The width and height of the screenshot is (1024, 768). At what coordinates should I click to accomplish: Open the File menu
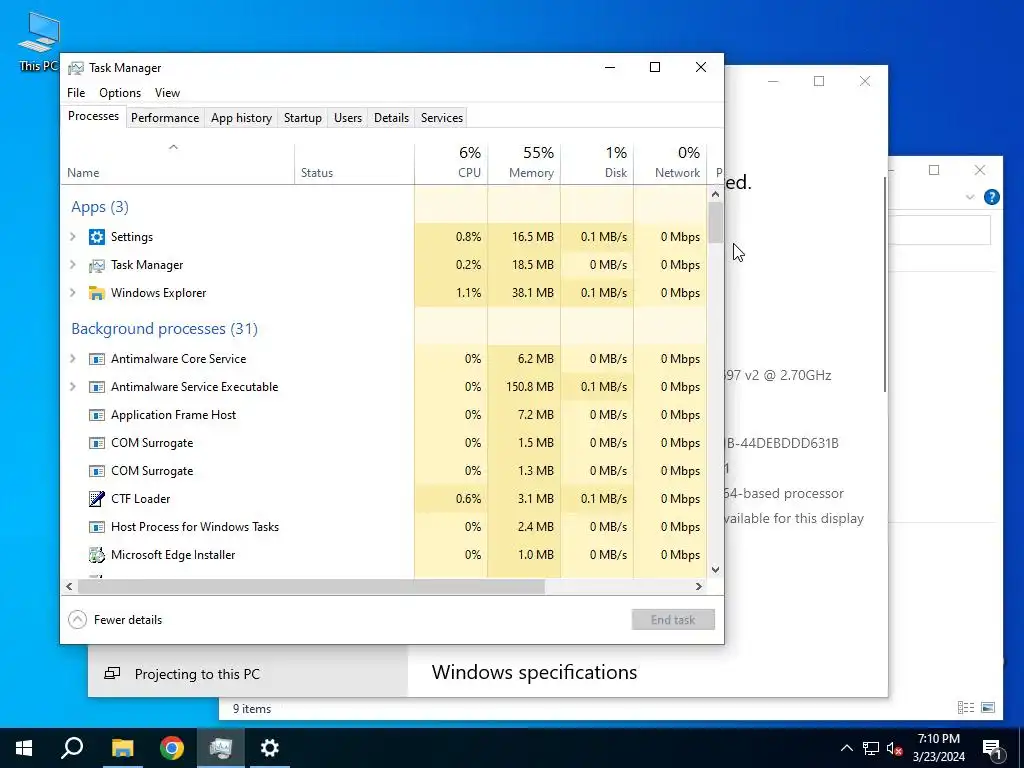click(76, 93)
